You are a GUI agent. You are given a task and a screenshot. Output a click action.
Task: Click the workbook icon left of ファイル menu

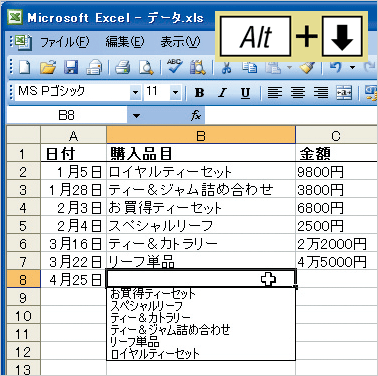click(22, 42)
